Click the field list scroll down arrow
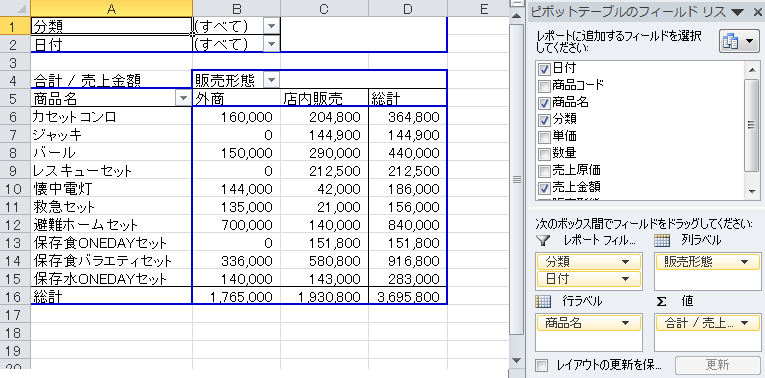The width and height of the screenshot is (765, 378). click(752, 192)
